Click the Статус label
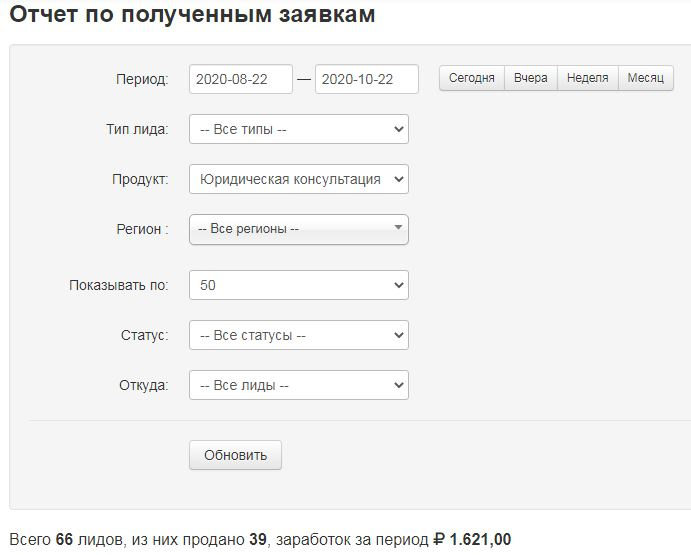 [x=144, y=335]
